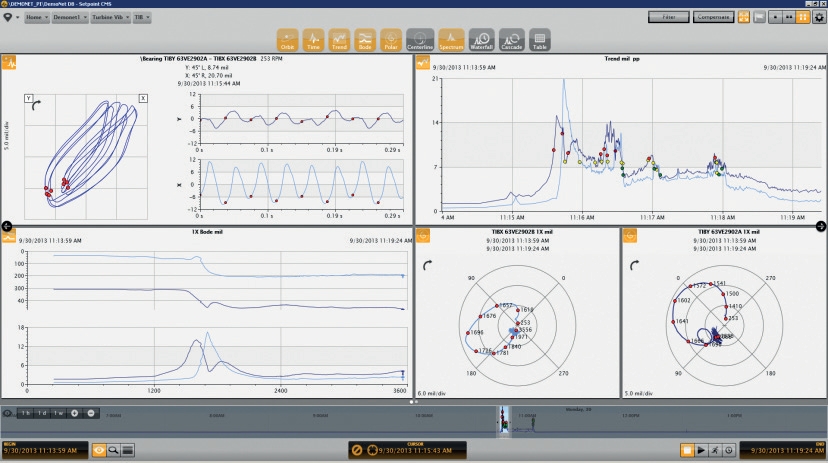Open the Home breadcrumb dropdown

[x=36, y=17]
